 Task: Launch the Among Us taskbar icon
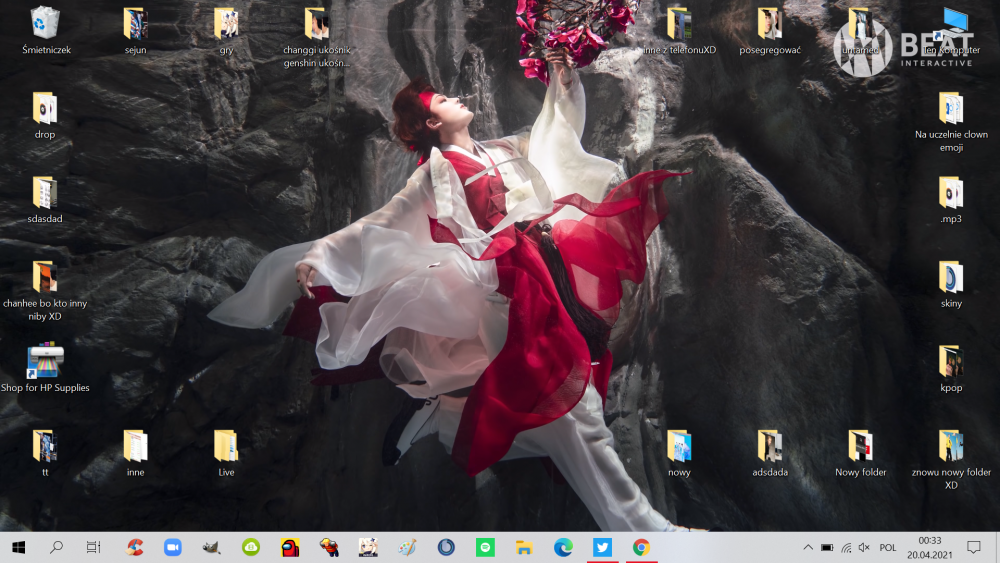(290, 547)
